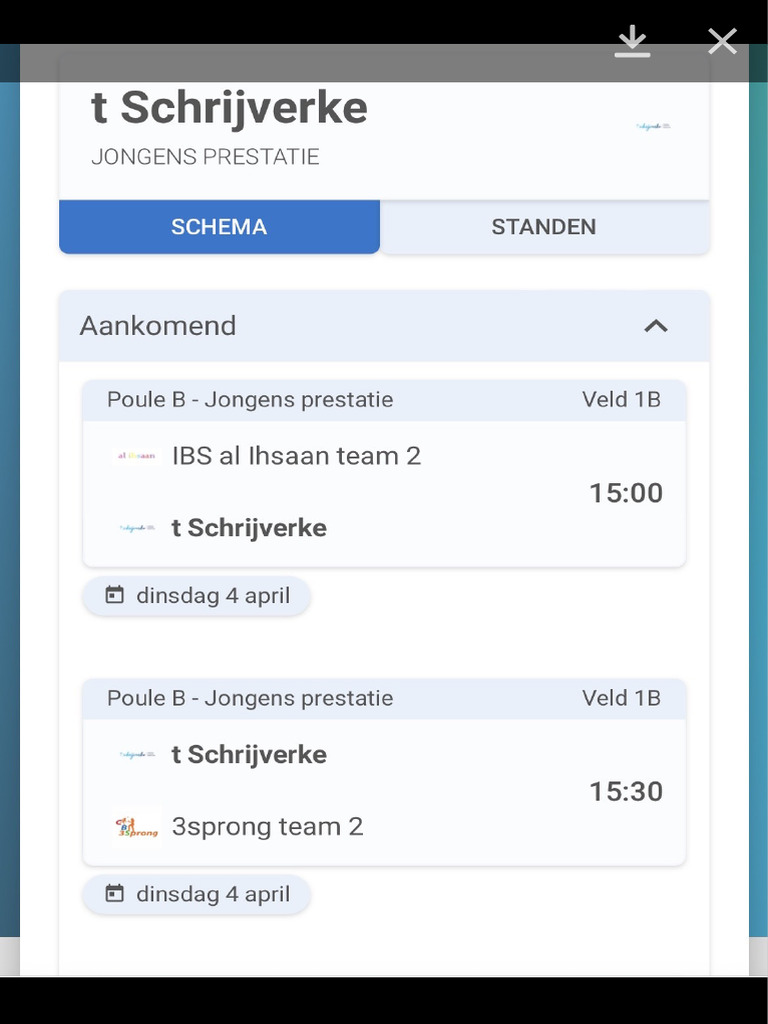Click the 3sprong team logo
Image resolution: width=768 pixels, height=1024 pixels.
pos(137,827)
